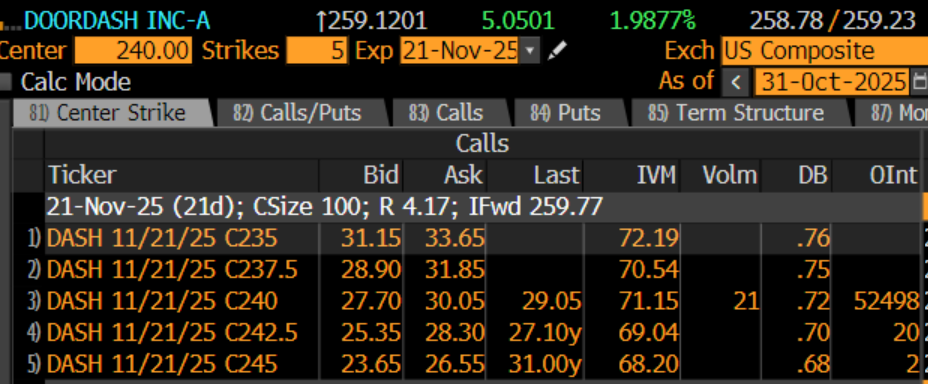Screen dimensions: 928x384
Task: Click the percent change 1.9877%
Action: (653, 21)
